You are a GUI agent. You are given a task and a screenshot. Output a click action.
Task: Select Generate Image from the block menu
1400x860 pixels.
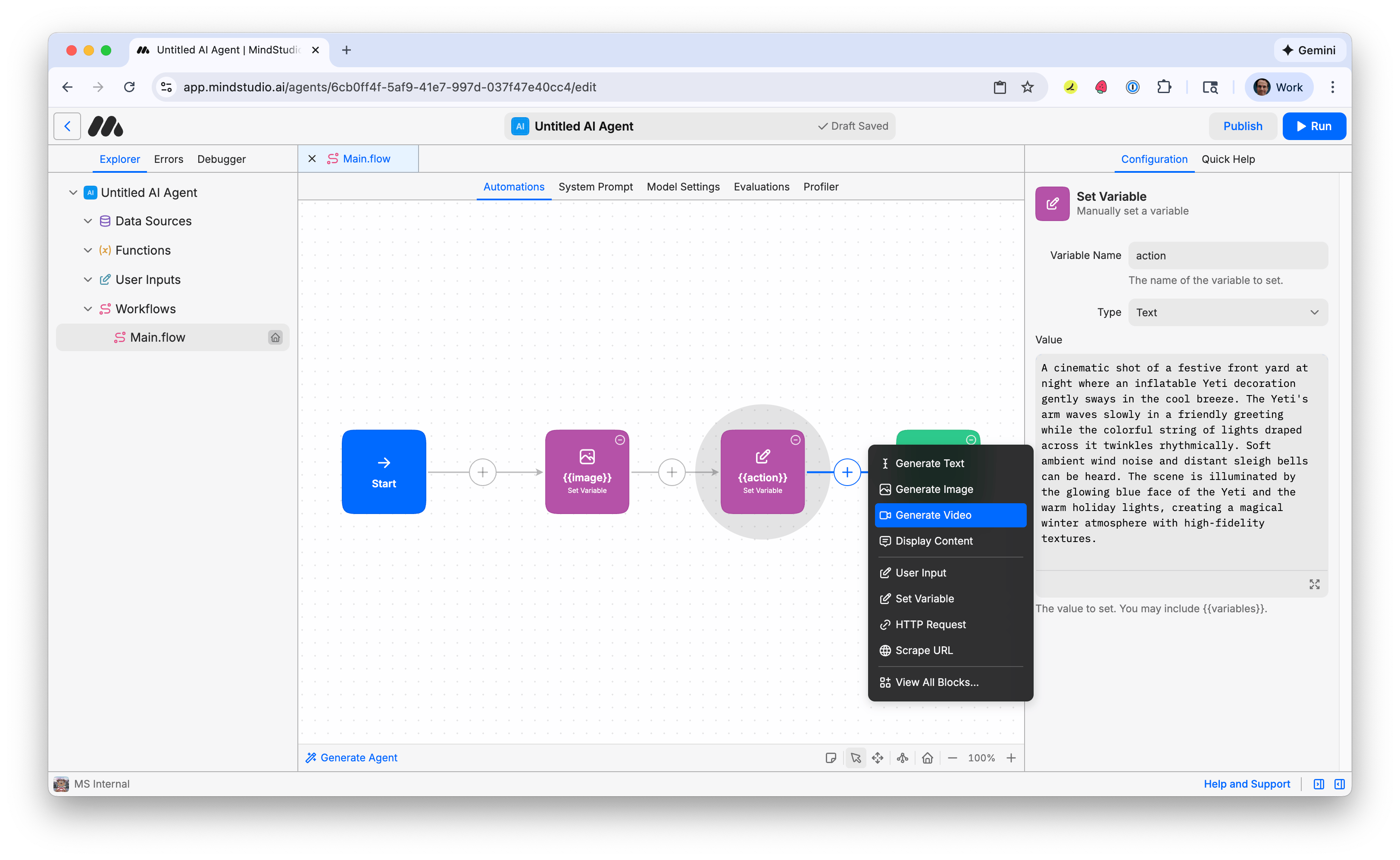(x=934, y=489)
